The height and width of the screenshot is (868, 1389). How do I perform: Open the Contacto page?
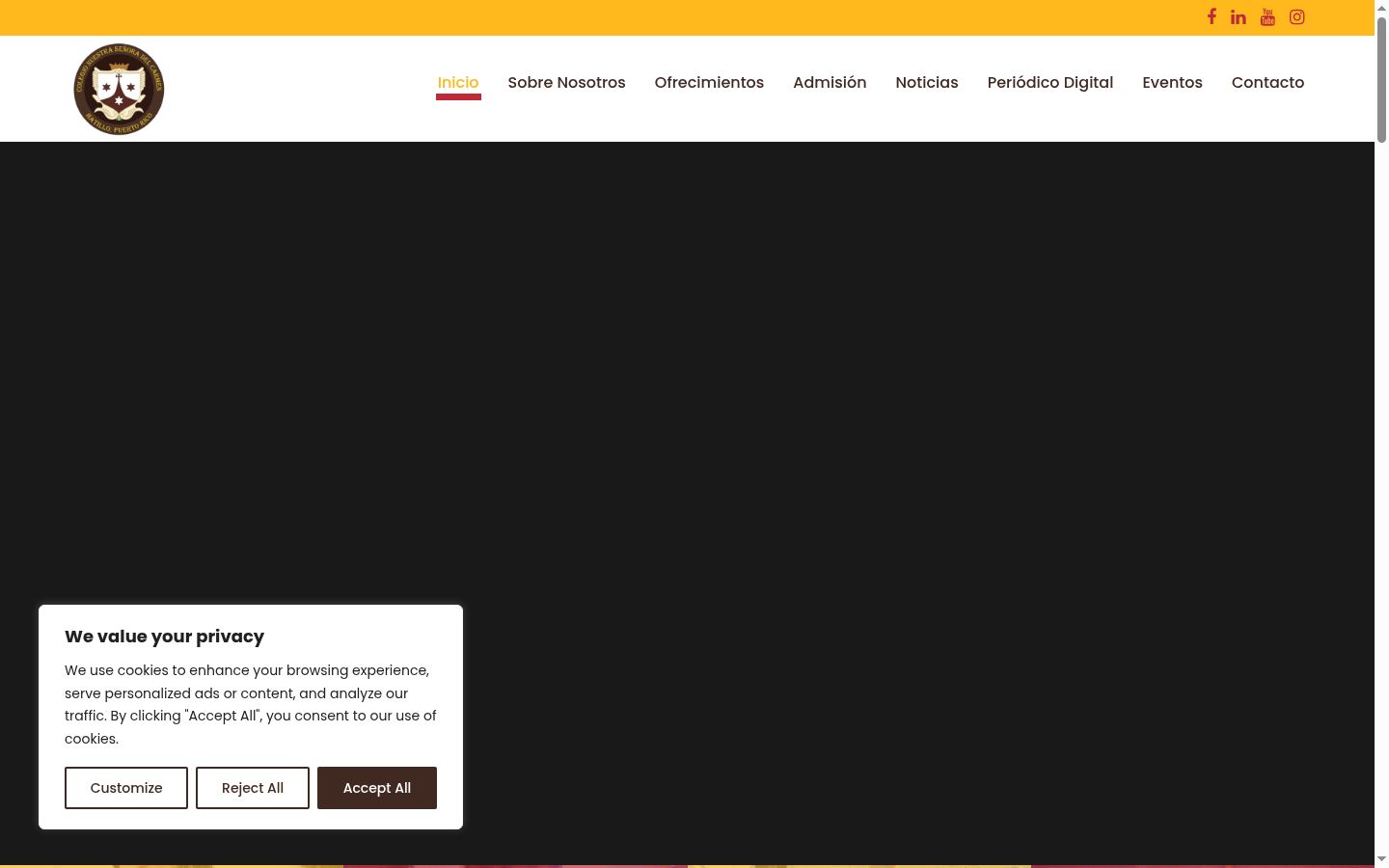(x=1267, y=83)
